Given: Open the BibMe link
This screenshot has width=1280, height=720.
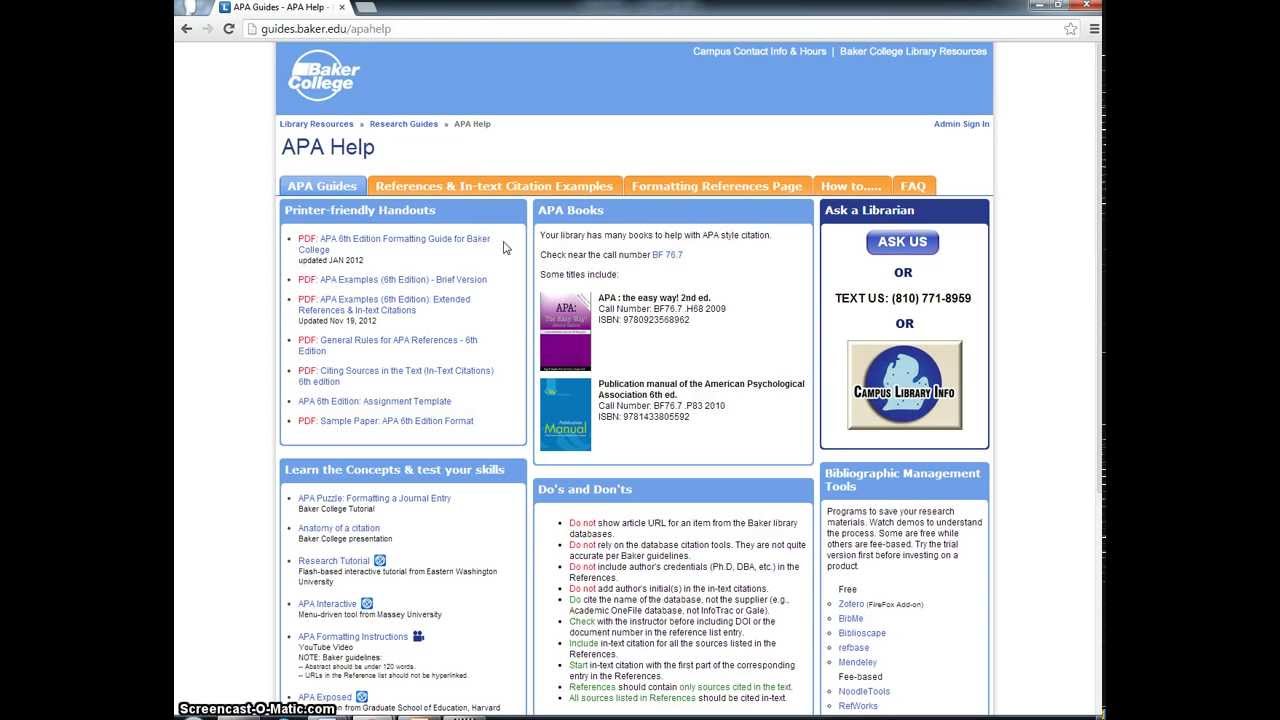Looking at the screenshot, I should [x=851, y=619].
